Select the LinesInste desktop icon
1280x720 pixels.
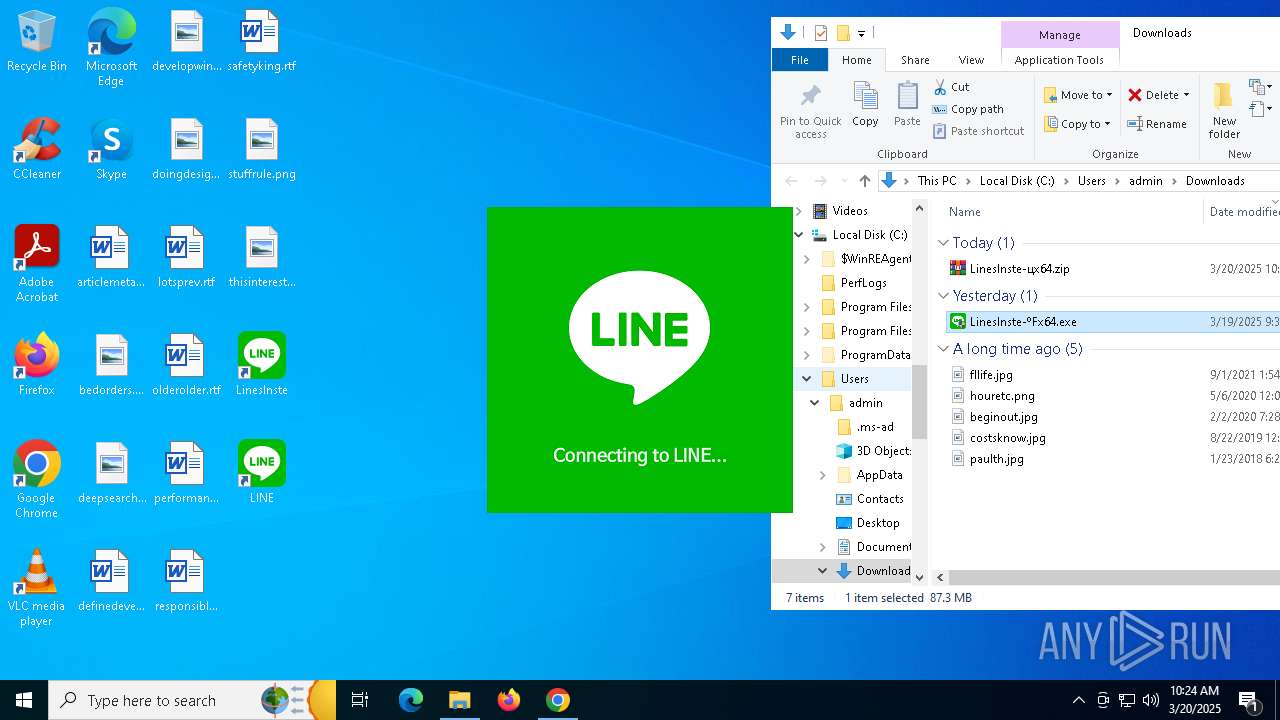coord(262,366)
